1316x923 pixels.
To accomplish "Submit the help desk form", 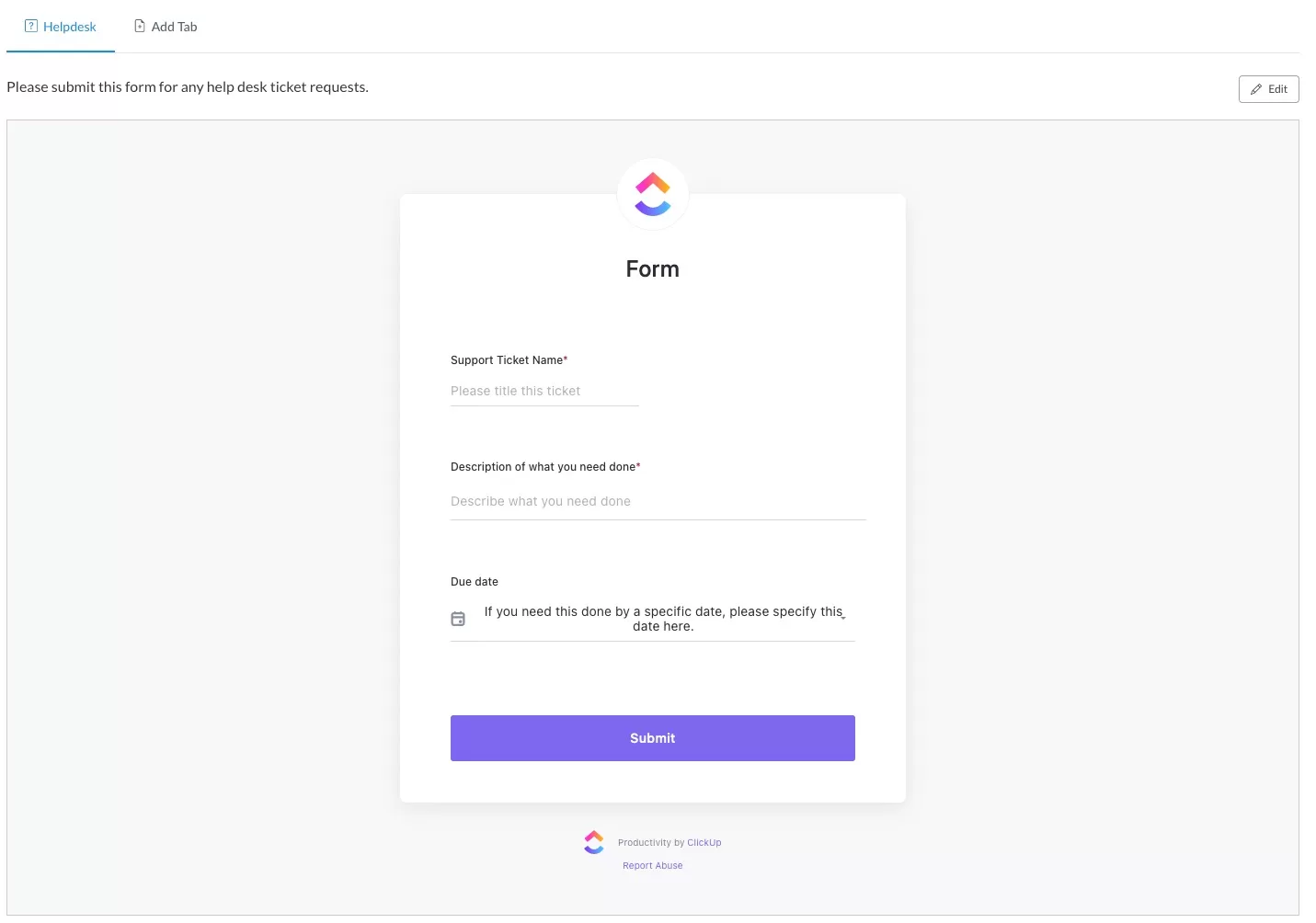I will point(653,738).
